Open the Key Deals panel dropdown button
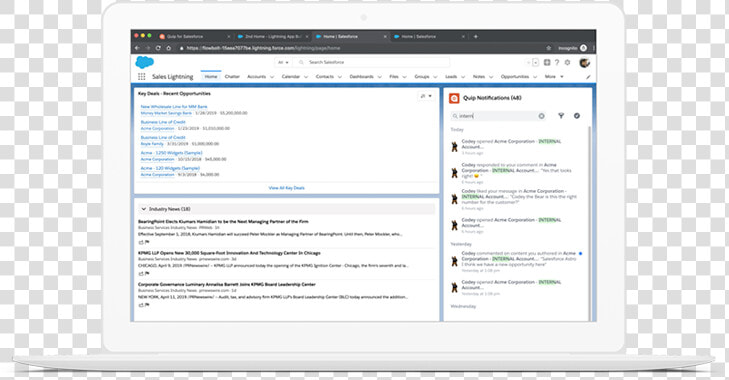 point(426,96)
